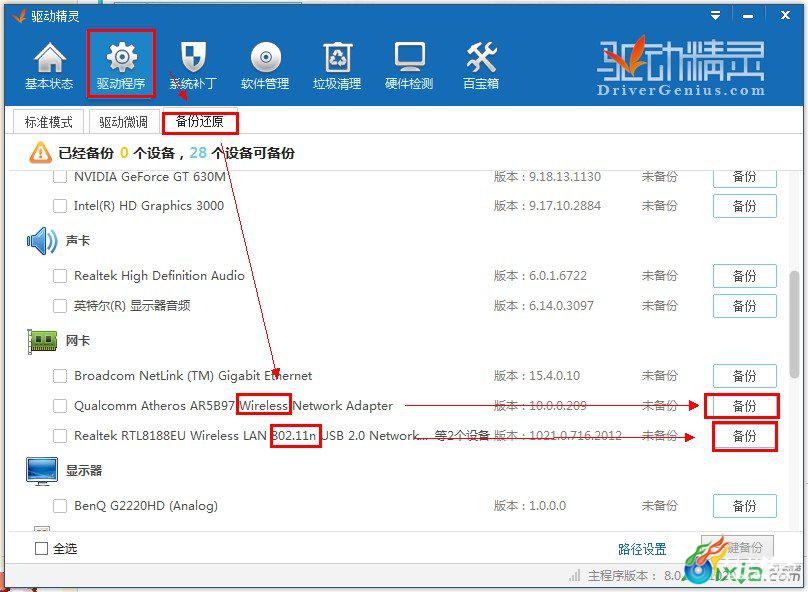Click the 声卡 speaker category icon

point(42,241)
